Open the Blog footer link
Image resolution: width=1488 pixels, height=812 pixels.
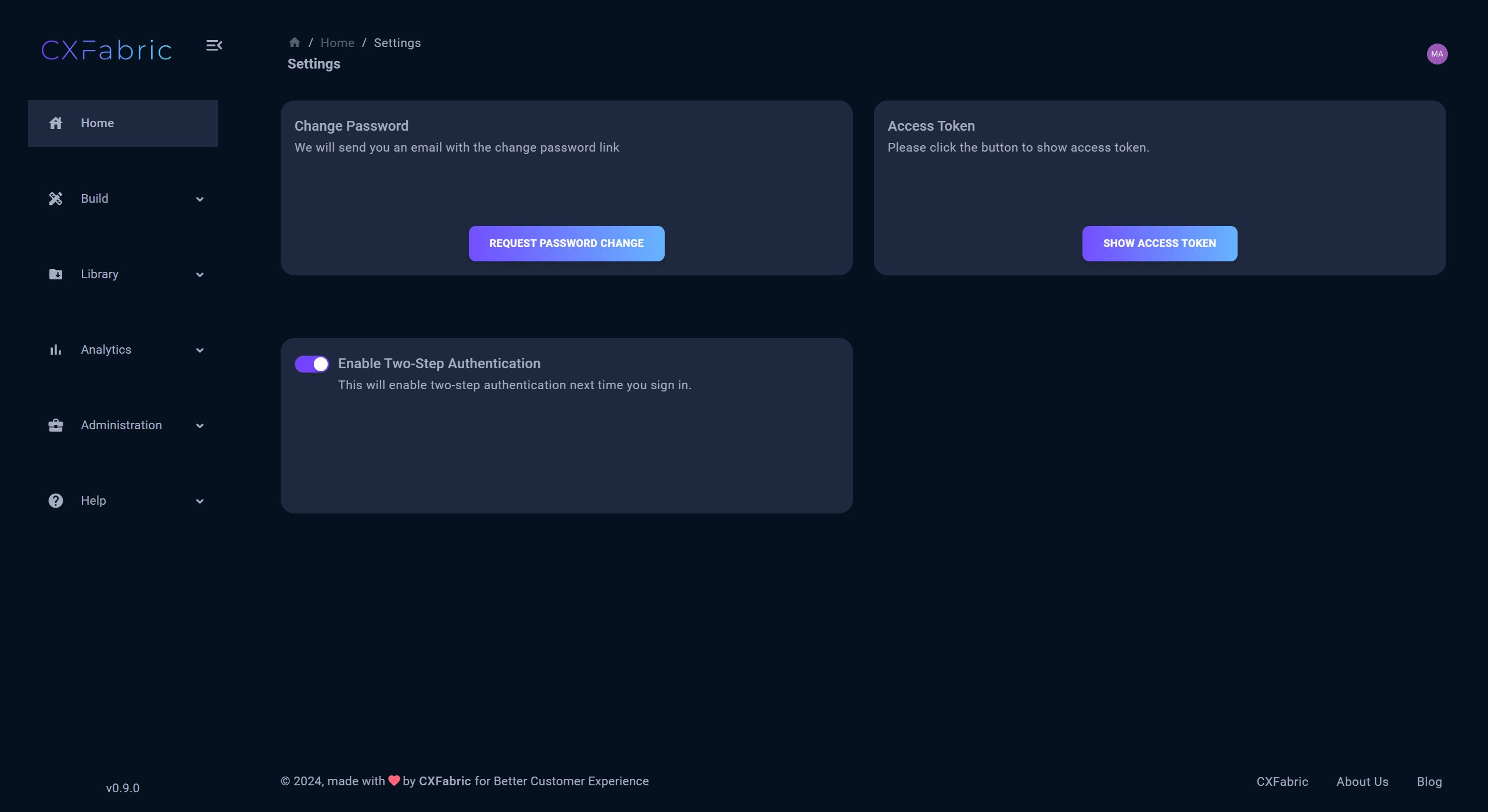tap(1429, 782)
